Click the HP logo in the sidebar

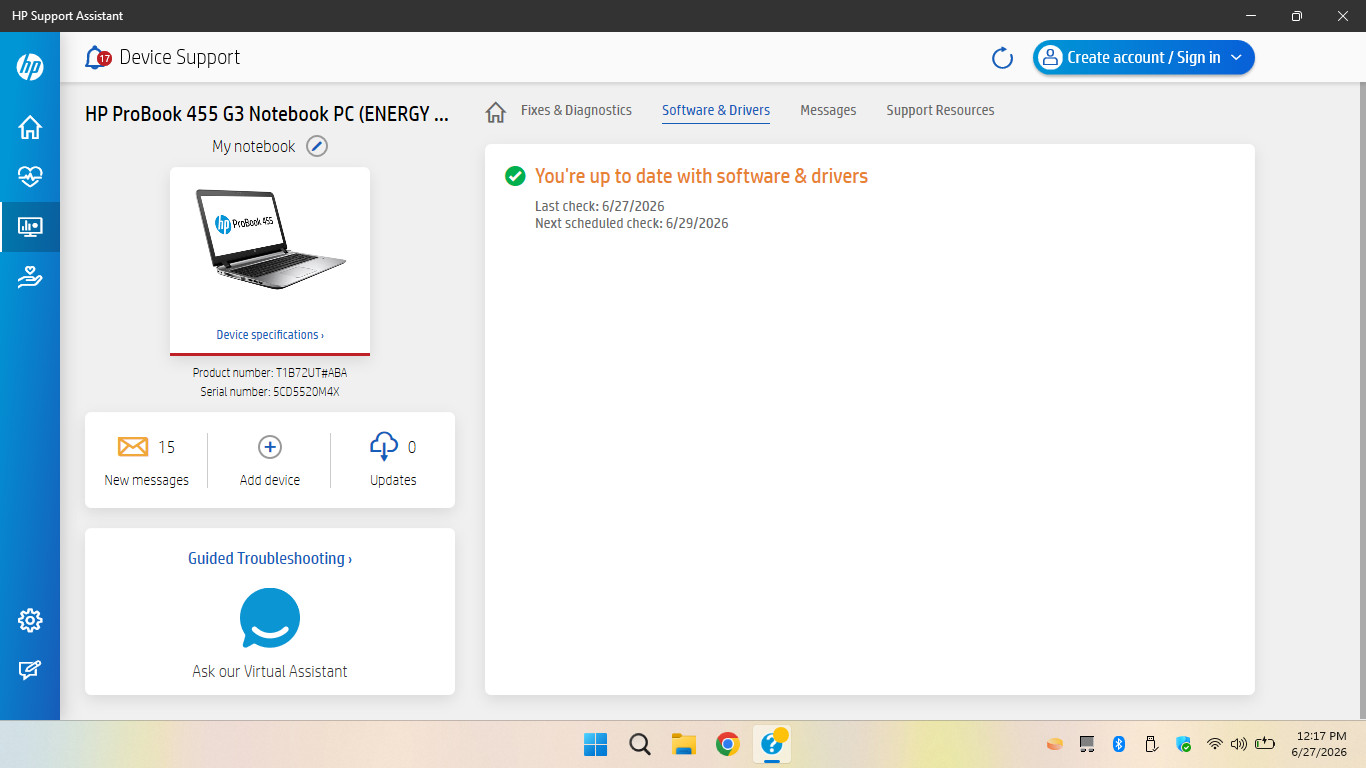click(x=30, y=67)
